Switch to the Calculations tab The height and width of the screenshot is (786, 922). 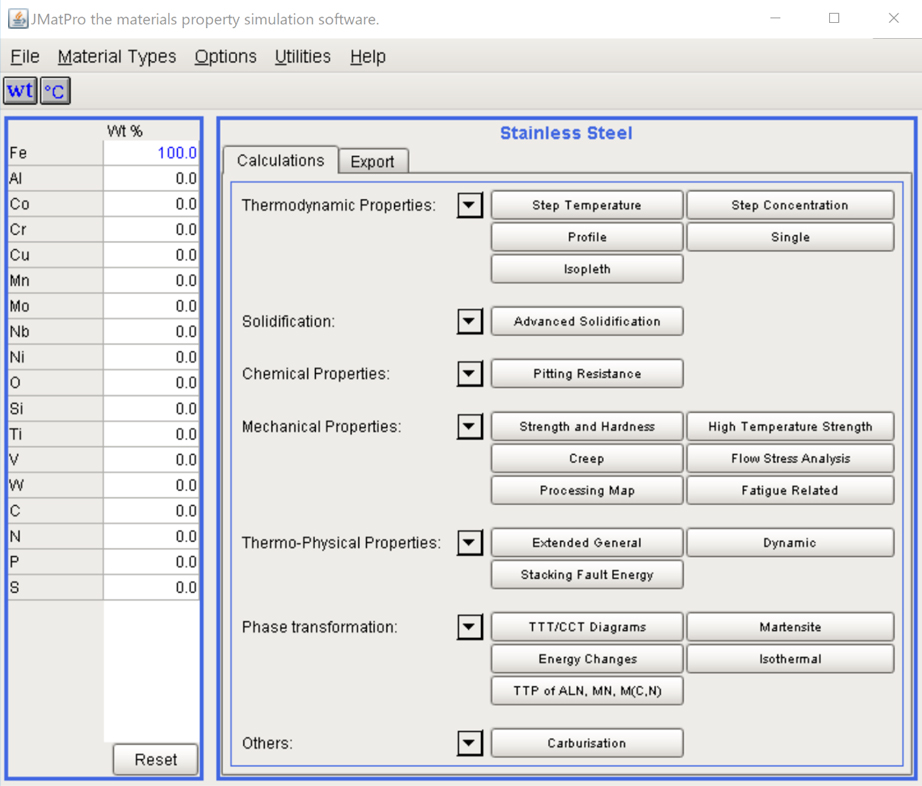click(280, 160)
